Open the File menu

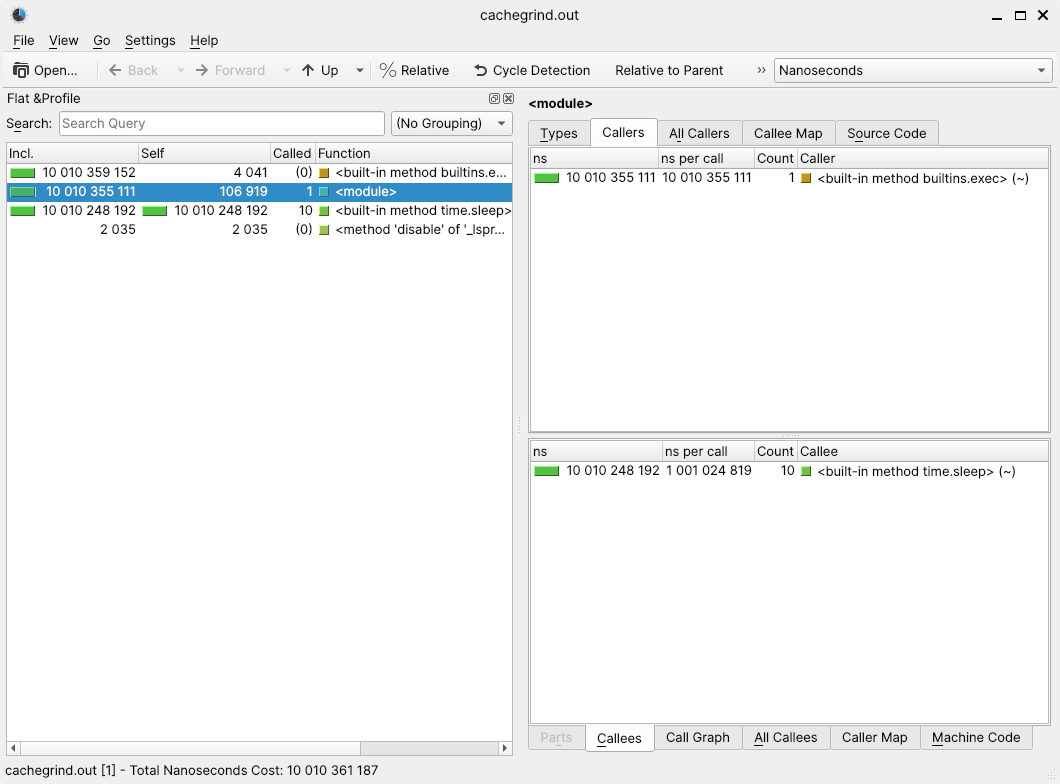24,41
